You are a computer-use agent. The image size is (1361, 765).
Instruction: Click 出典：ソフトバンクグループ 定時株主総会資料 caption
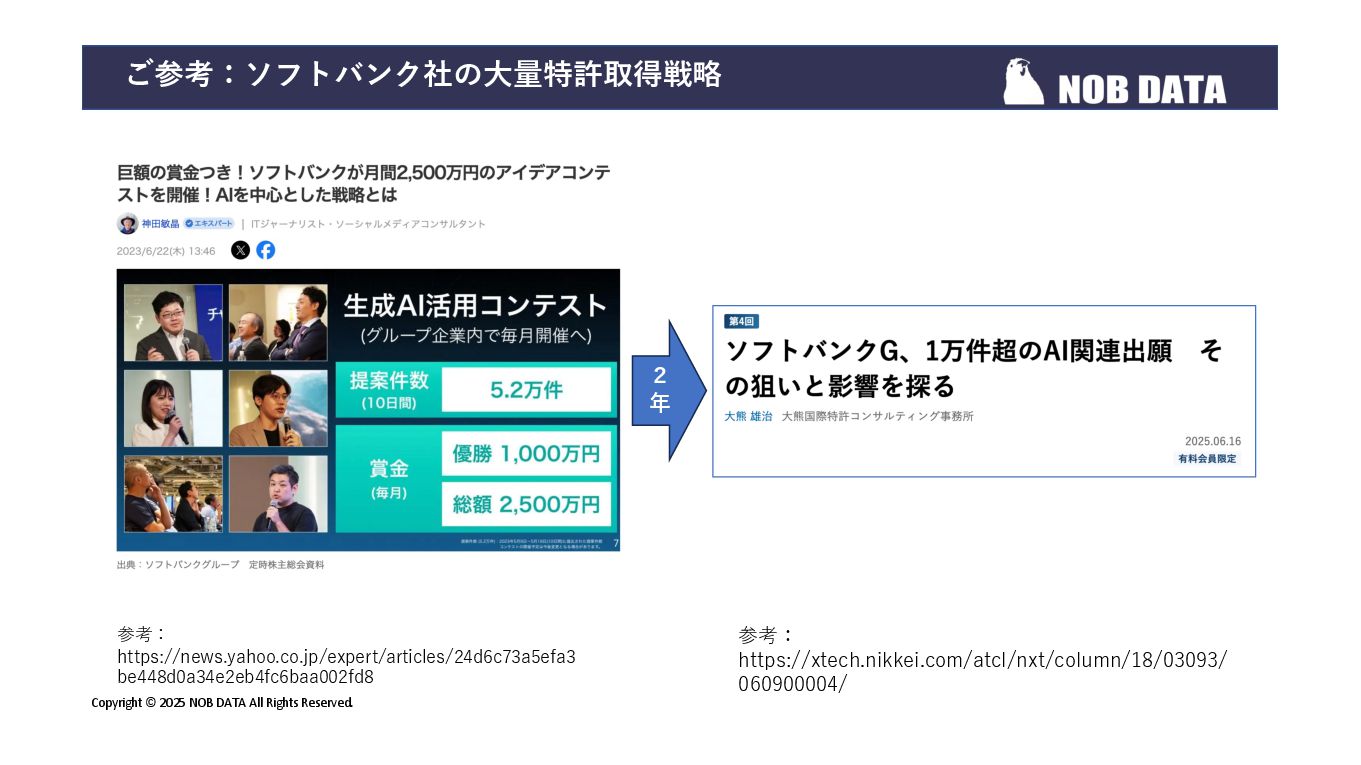pos(221,565)
